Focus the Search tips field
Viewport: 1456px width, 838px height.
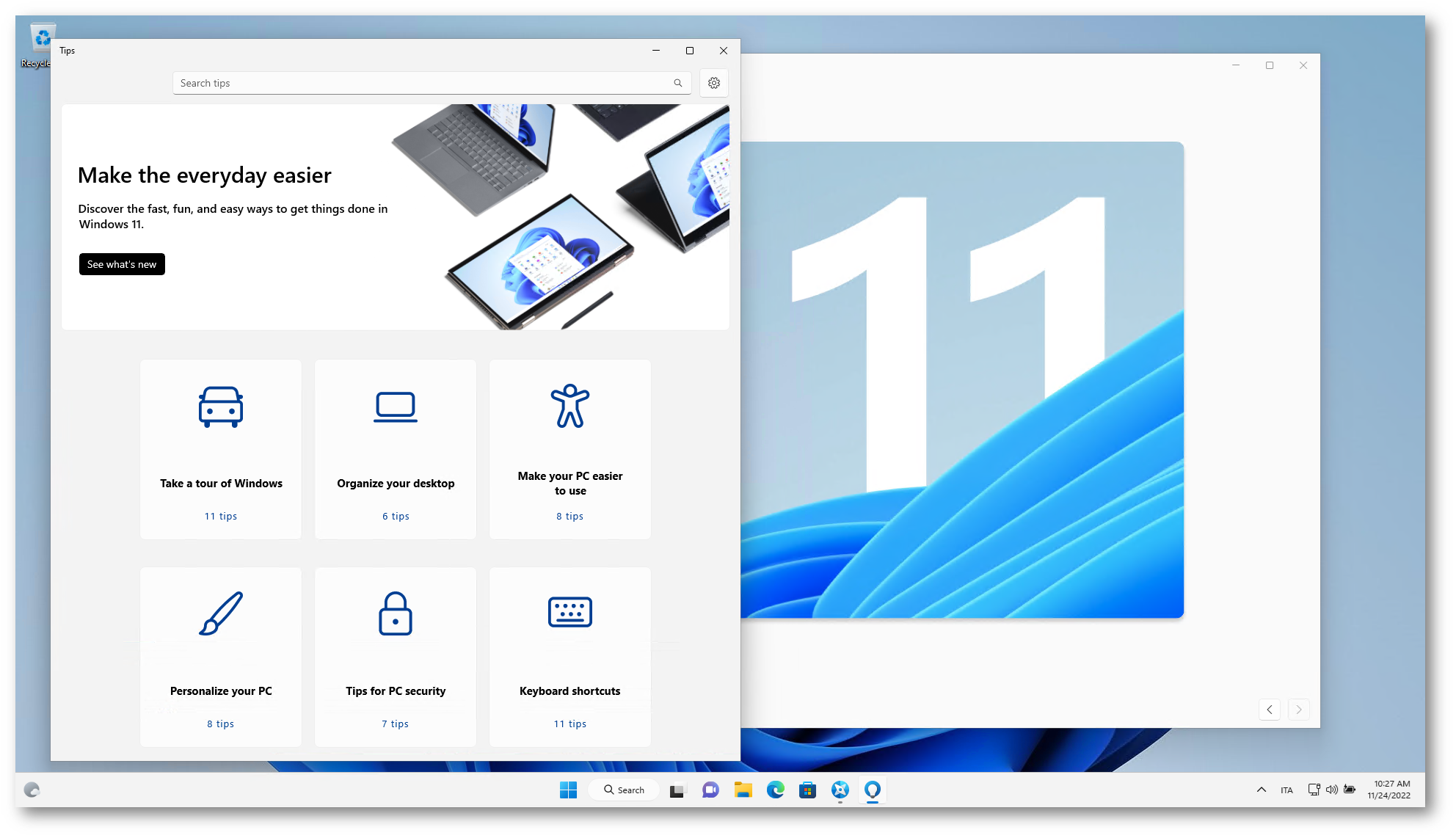(x=432, y=83)
